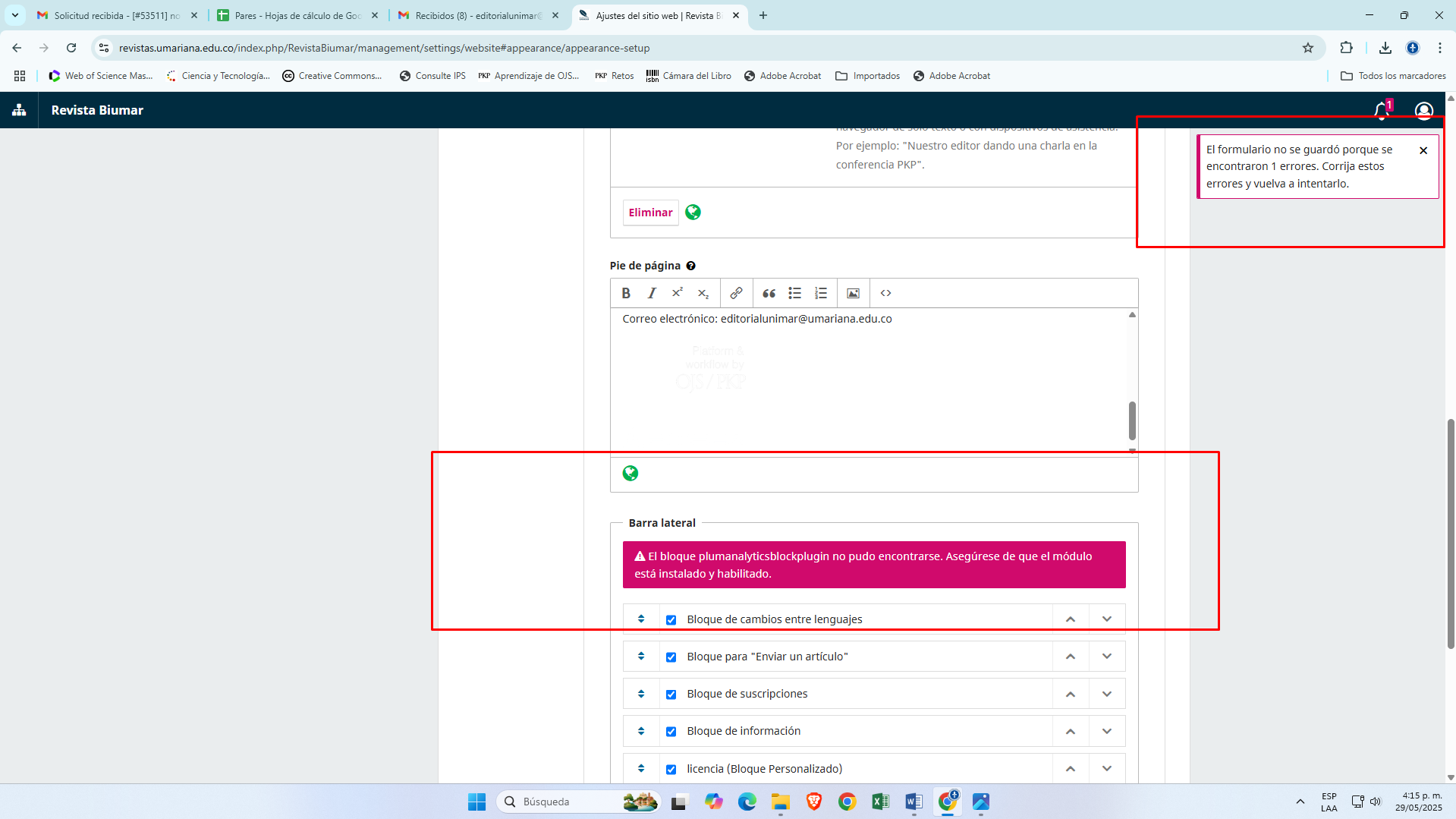Click the footer editor vertical scrollbar
The width and height of the screenshot is (1456, 819).
tap(1132, 421)
